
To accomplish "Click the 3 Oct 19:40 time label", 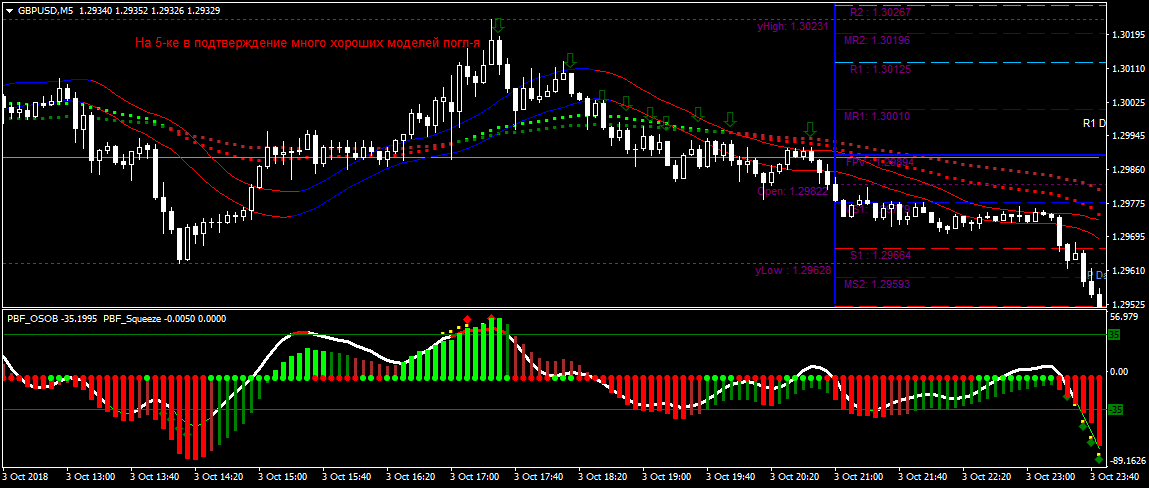I will tap(733, 476).
